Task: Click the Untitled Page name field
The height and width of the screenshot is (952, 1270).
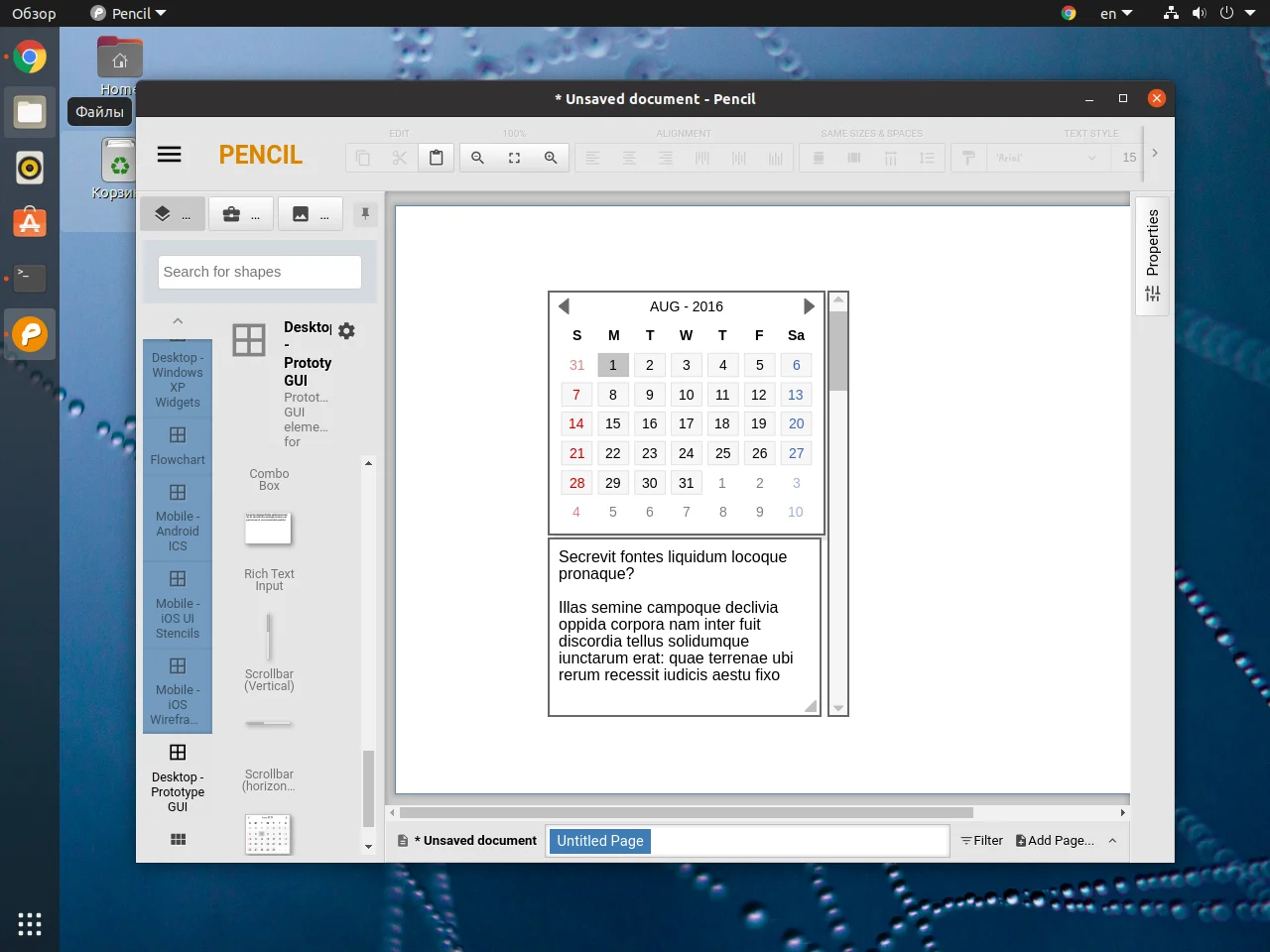Action: (x=600, y=840)
